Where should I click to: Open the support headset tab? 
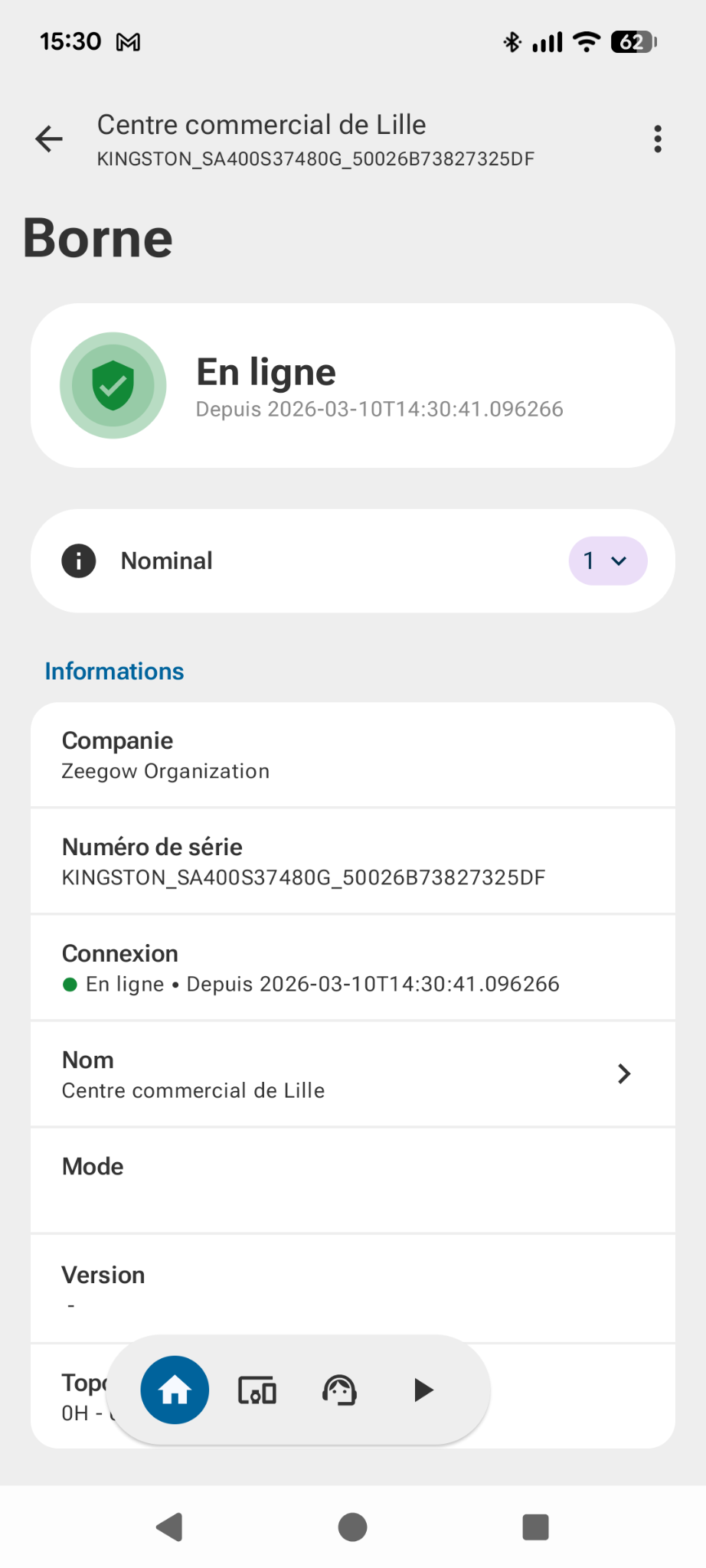click(x=340, y=1390)
